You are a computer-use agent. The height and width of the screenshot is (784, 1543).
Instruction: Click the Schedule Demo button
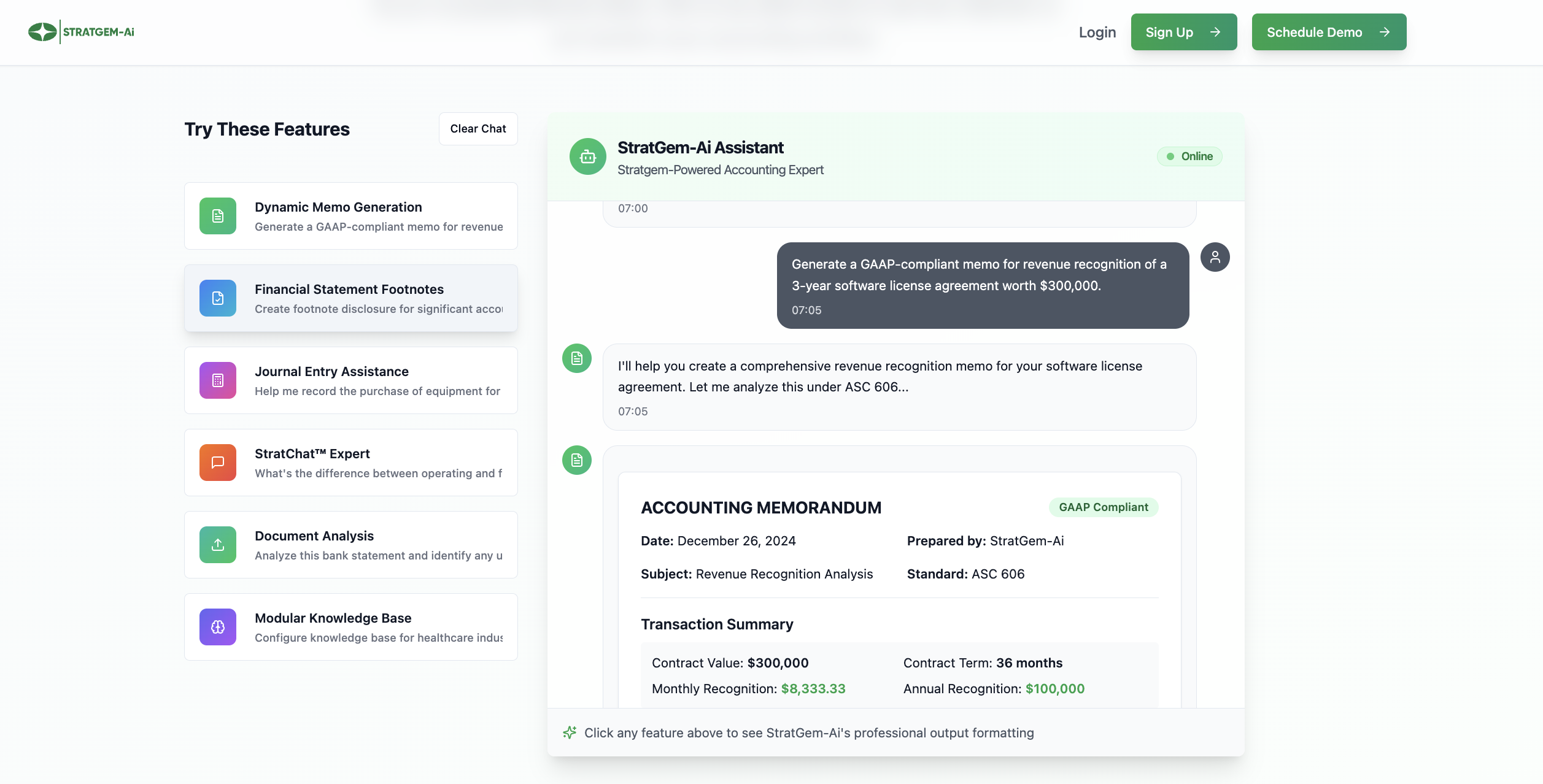click(x=1328, y=32)
